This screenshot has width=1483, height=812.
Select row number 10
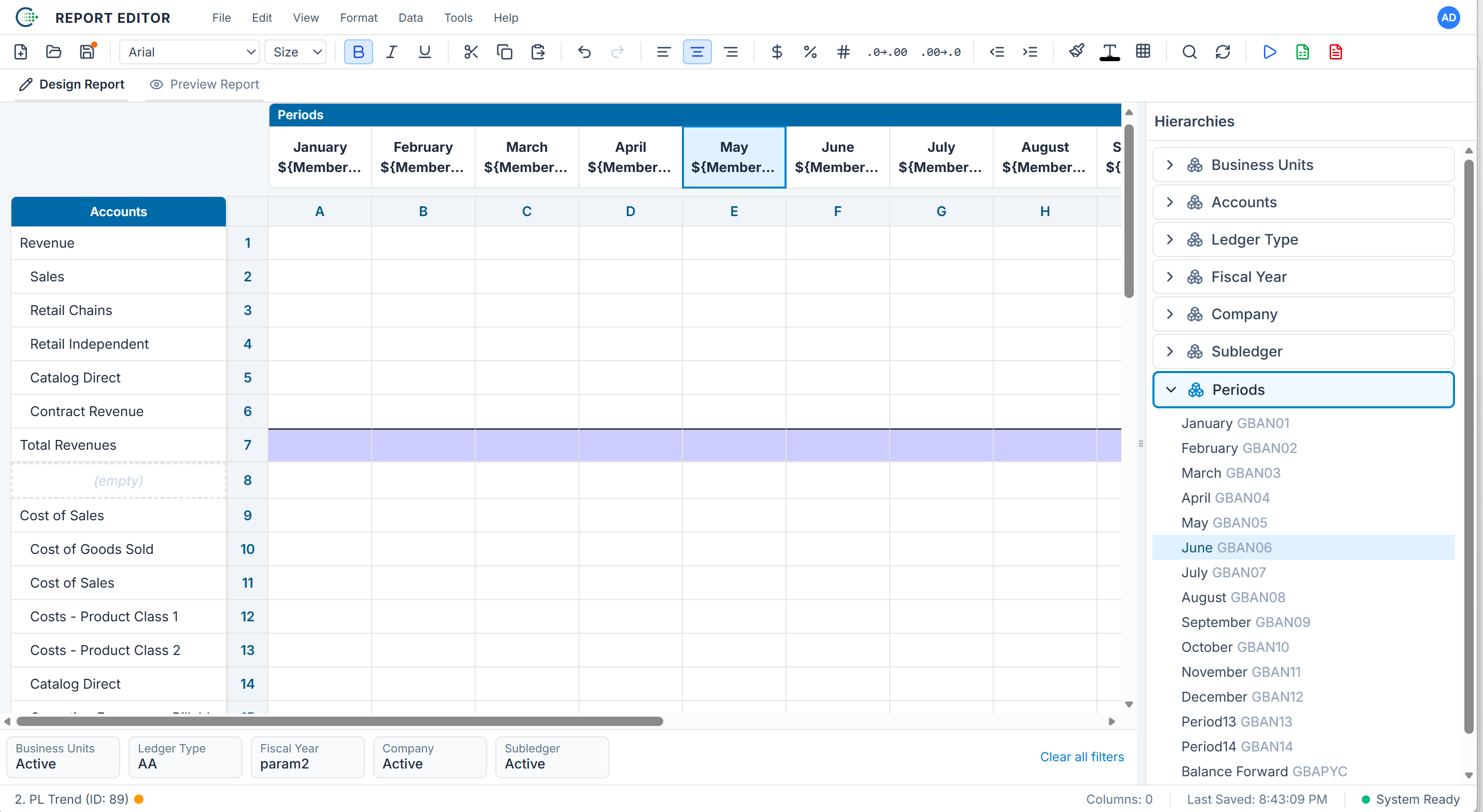(x=248, y=549)
